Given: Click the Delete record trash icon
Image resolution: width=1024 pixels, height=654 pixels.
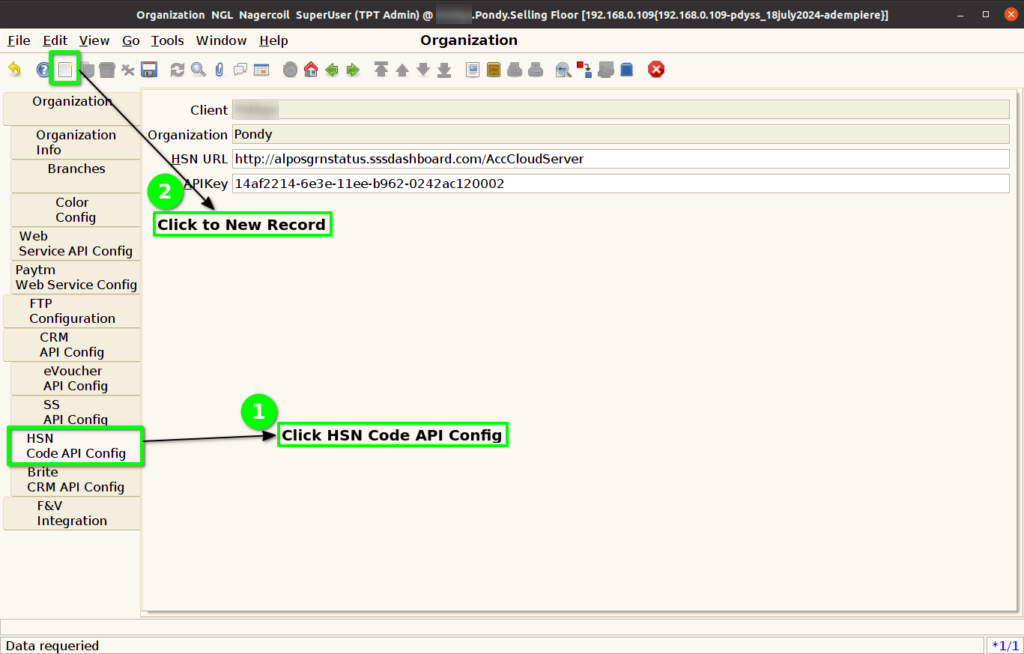Looking at the screenshot, I should [107, 69].
